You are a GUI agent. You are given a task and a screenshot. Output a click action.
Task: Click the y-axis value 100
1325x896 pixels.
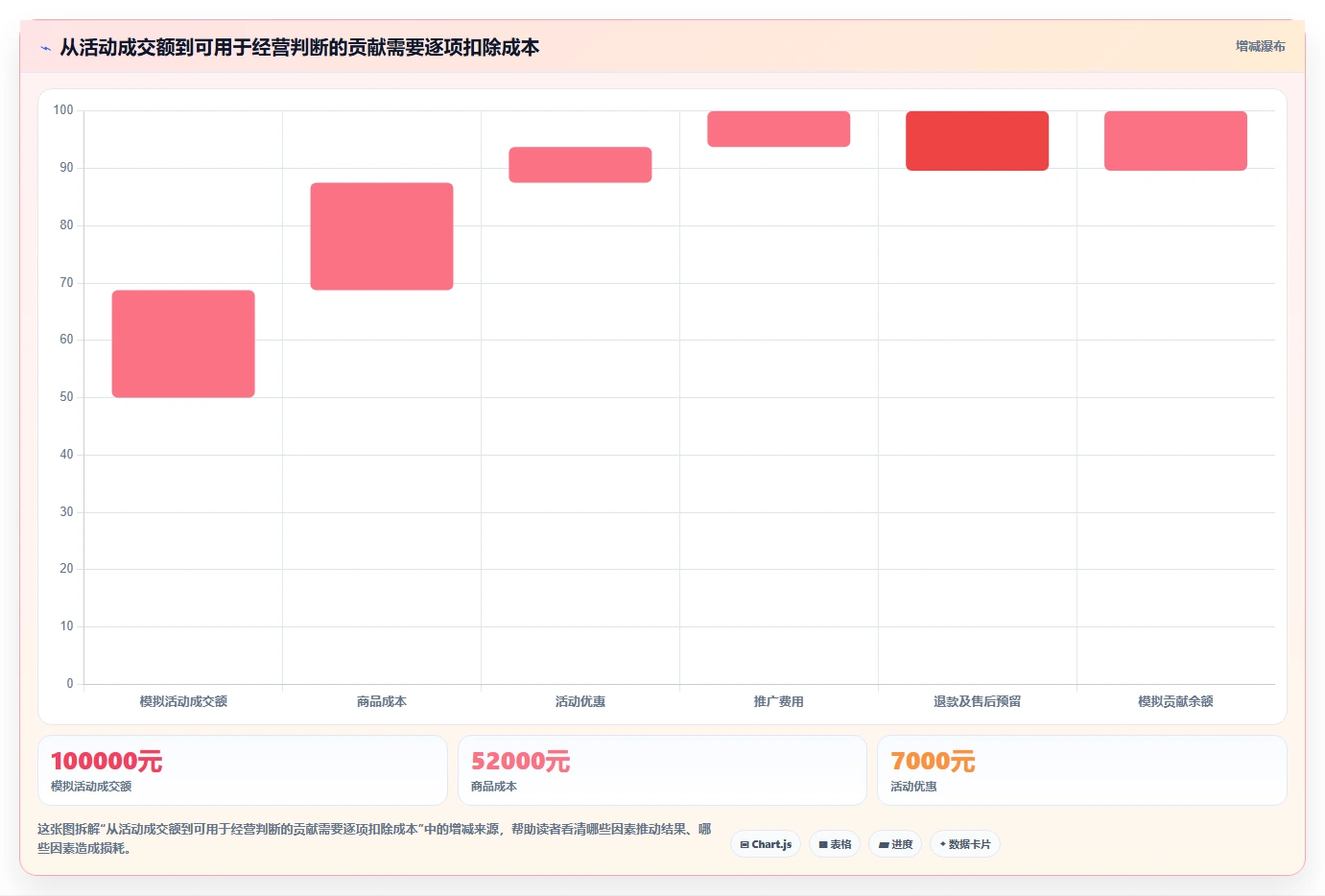click(x=63, y=110)
